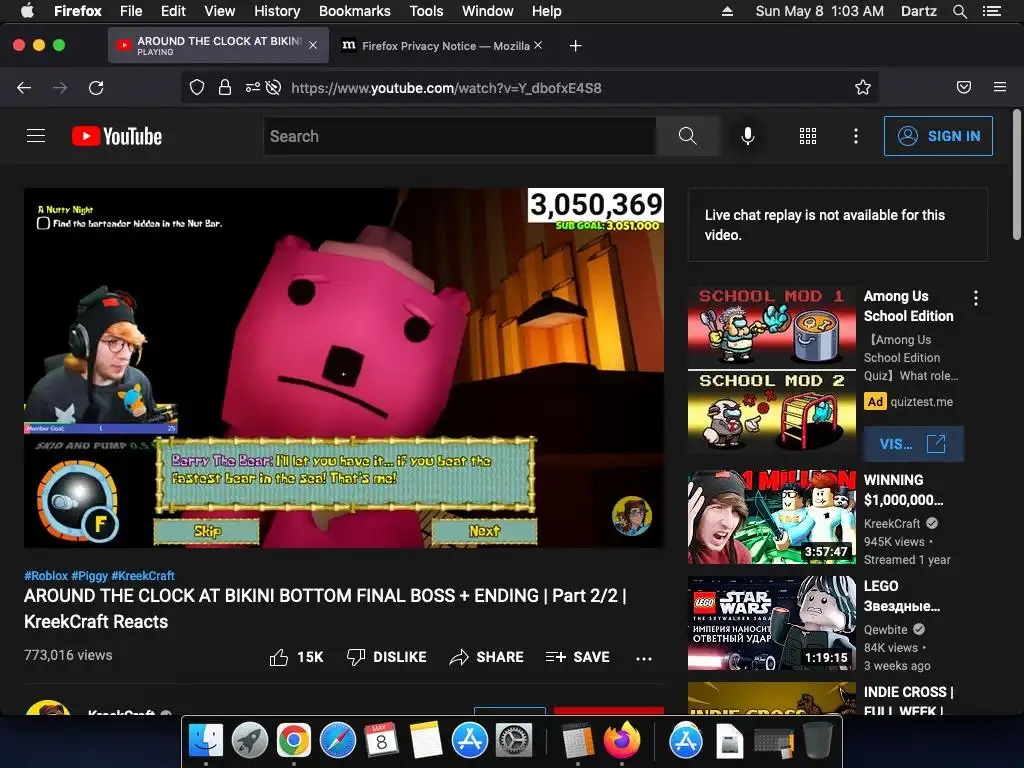Open Among Us School Edition ad thumbnail
Image resolution: width=1024 pixels, height=768 pixels.
[772, 368]
